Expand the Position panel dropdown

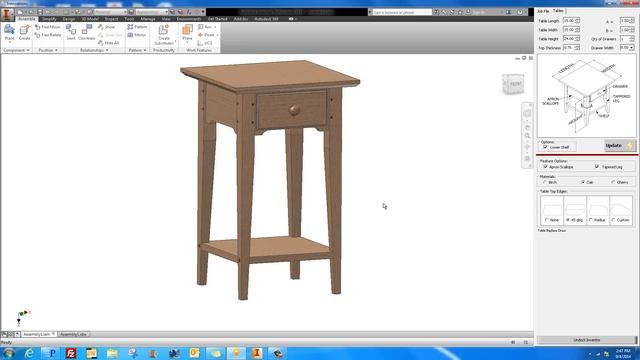56,50
